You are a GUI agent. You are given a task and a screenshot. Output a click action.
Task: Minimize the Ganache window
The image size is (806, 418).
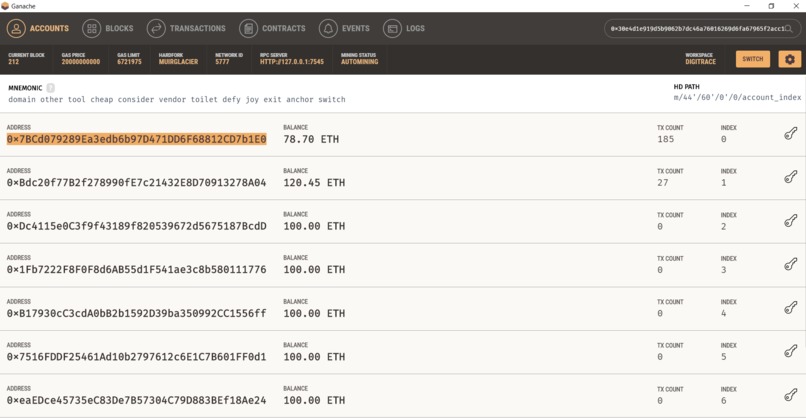[747, 6]
